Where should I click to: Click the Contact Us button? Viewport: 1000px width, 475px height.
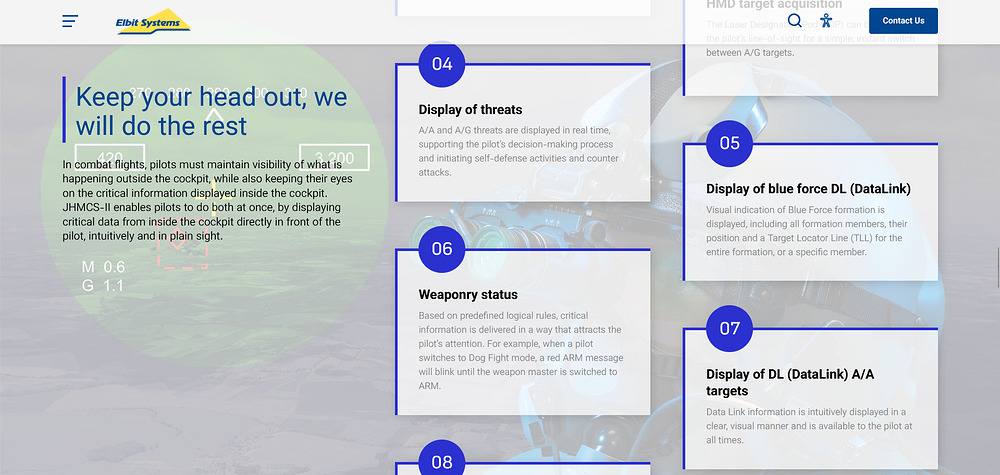(903, 21)
